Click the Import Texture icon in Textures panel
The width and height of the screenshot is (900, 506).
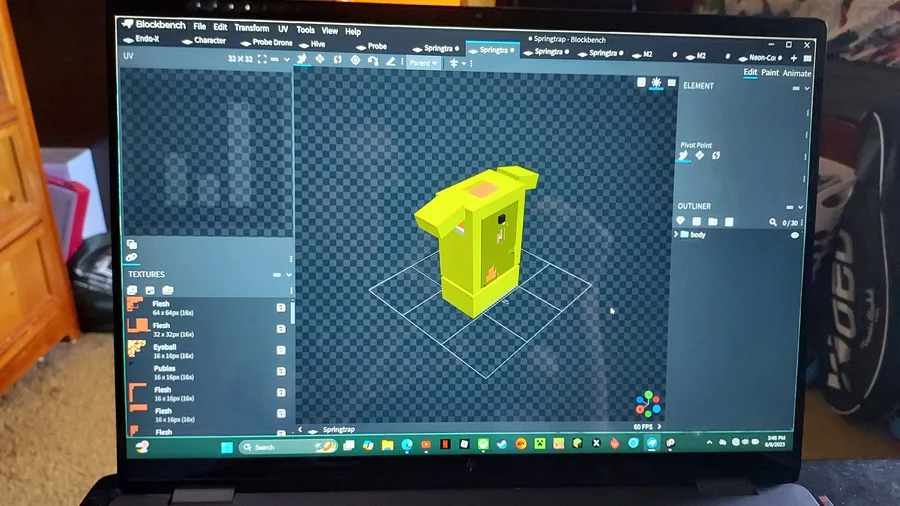[x=133, y=290]
